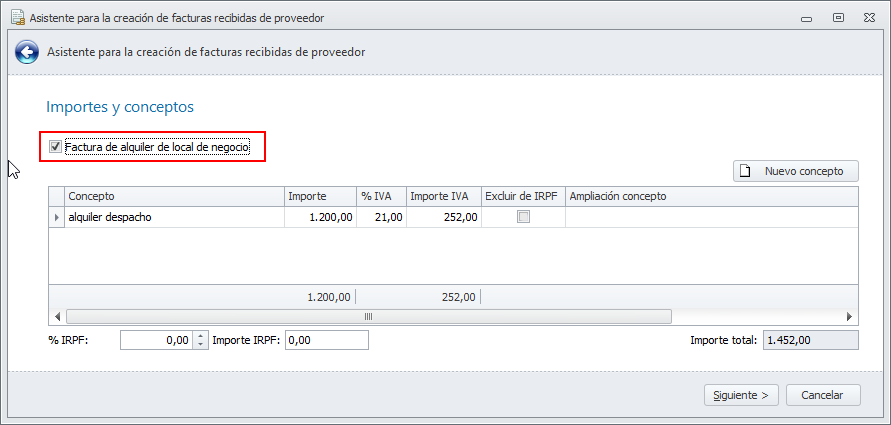Click the invoice wizard window title icon
The image size is (891, 425).
click(18, 18)
